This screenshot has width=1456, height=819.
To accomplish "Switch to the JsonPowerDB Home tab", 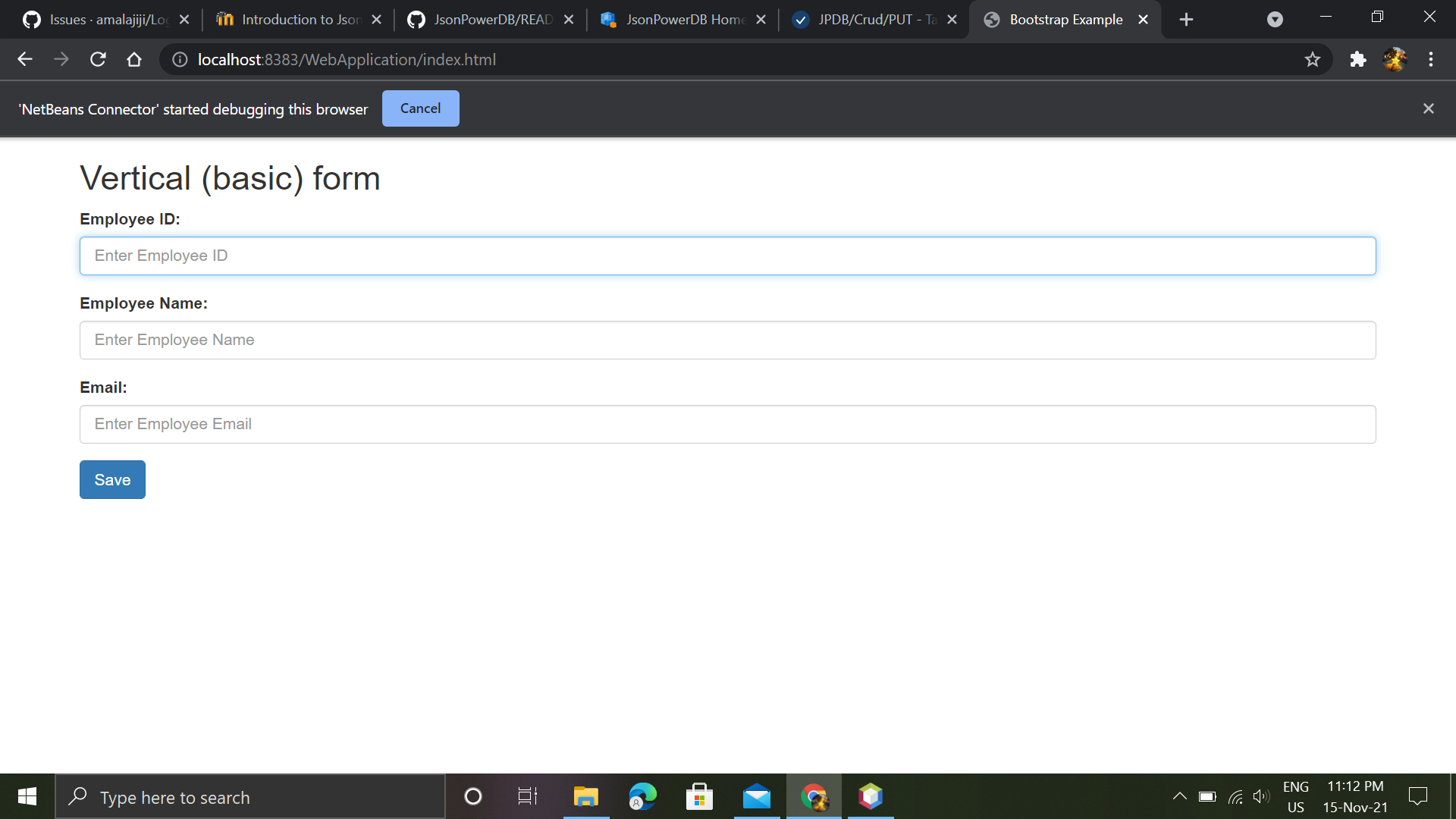I will coord(681,19).
